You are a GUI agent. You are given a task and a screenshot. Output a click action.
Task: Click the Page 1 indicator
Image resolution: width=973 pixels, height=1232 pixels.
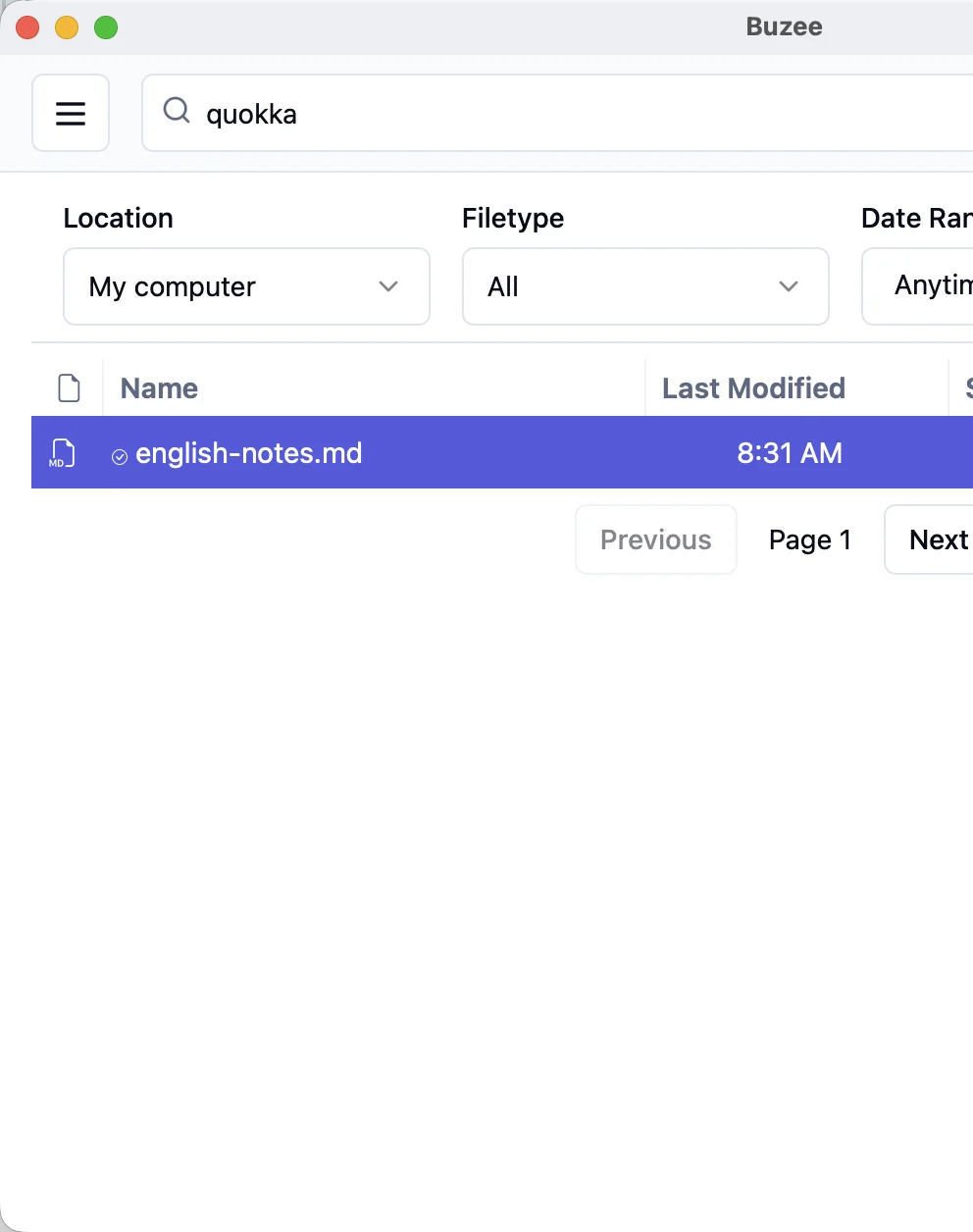pyautogui.click(x=810, y=540)
